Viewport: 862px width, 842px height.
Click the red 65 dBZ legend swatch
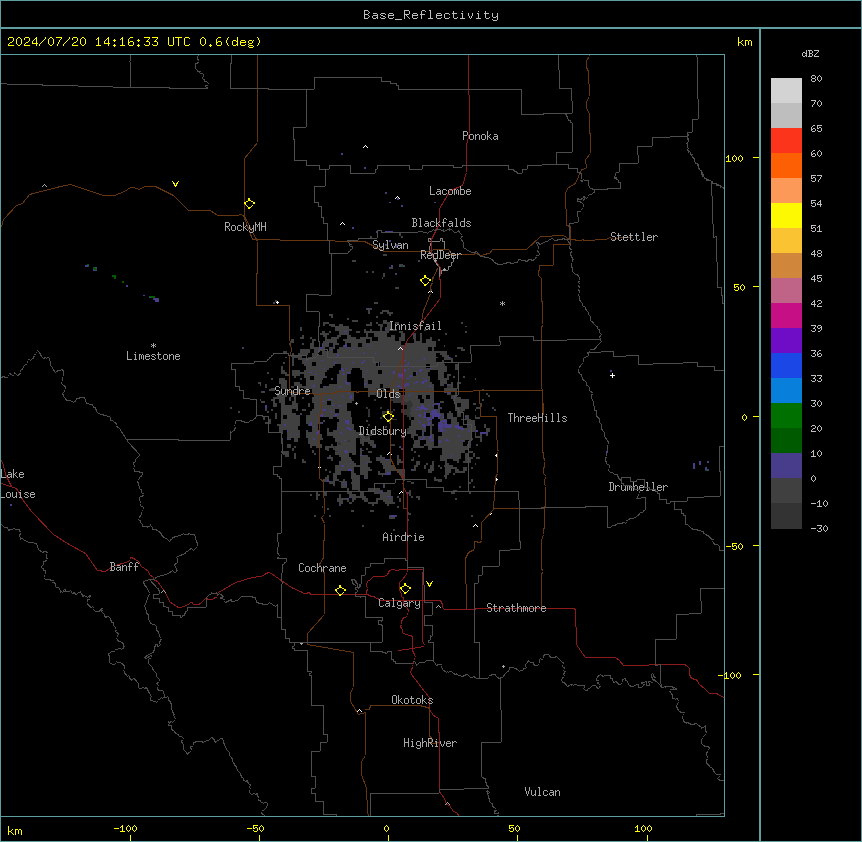(x=786, y=140)
